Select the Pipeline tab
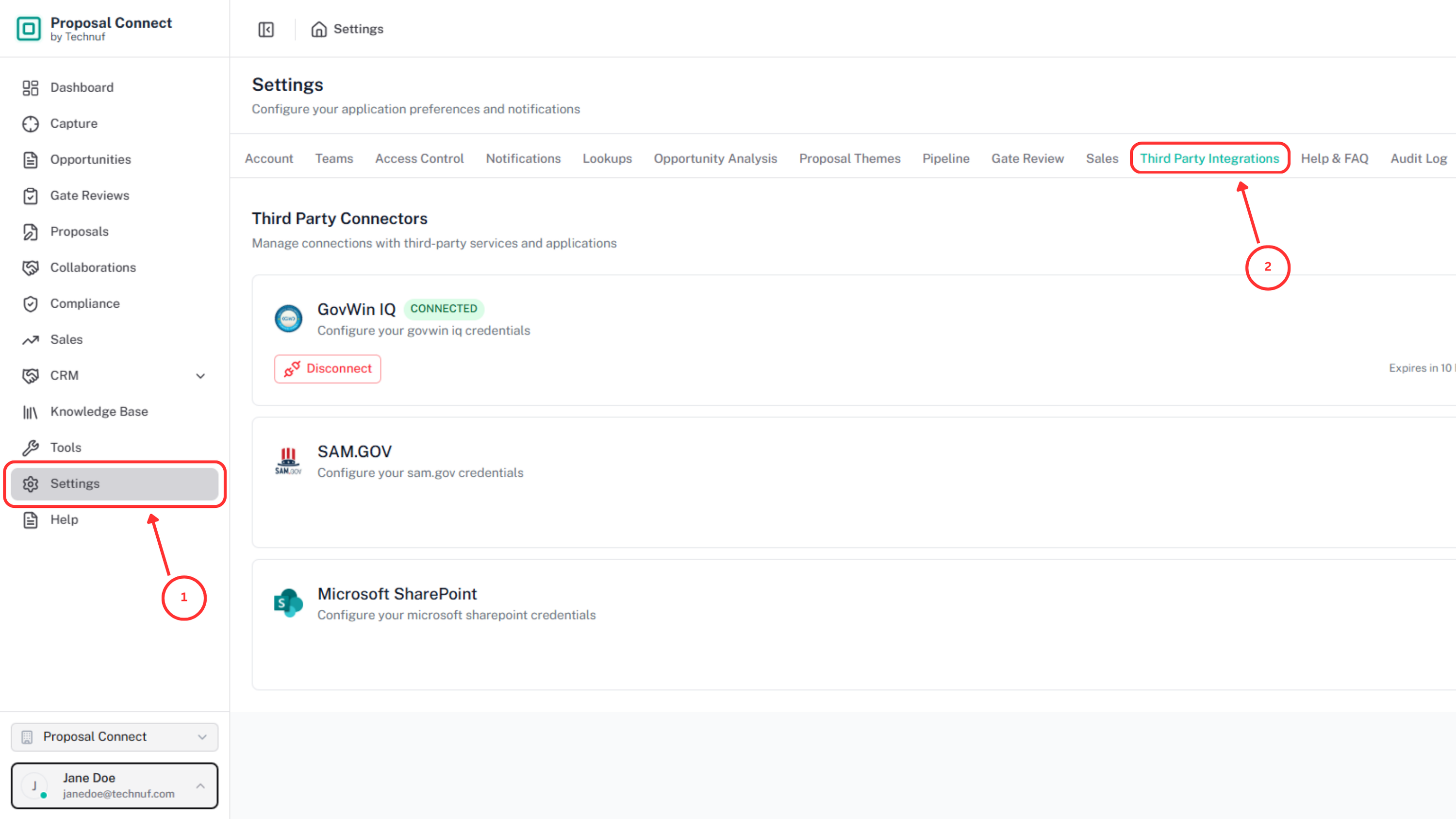This screenshot has height=819, width=1456. pos(945,159)
